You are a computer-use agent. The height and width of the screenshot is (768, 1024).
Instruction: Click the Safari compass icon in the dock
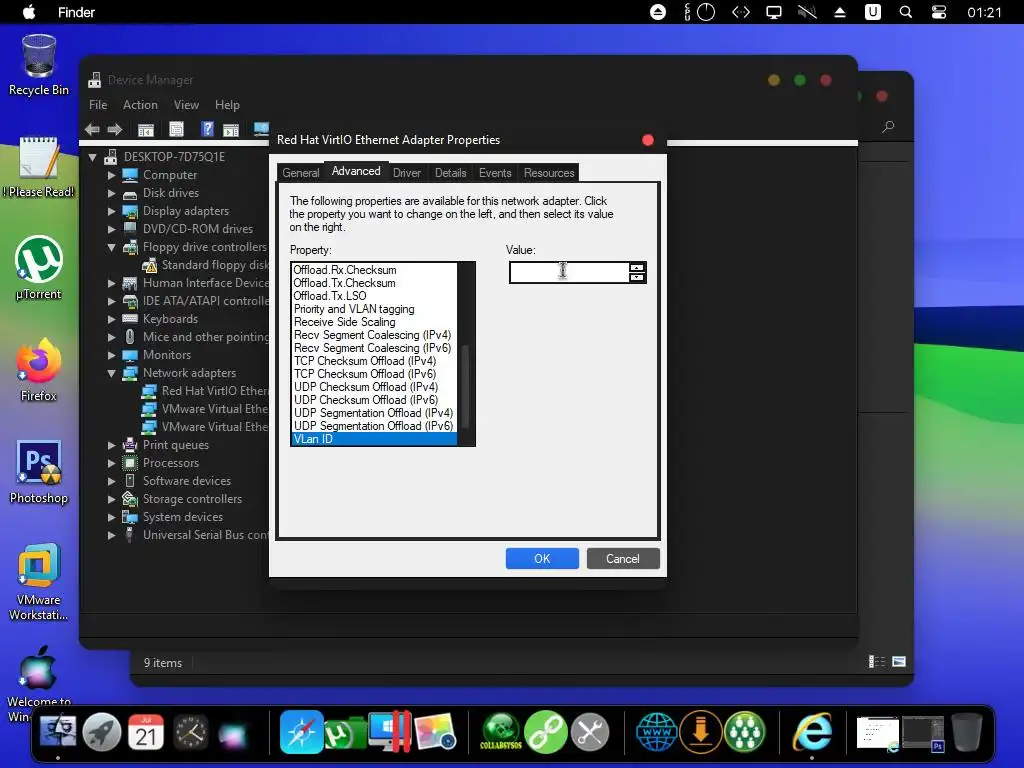click(302, 732)
